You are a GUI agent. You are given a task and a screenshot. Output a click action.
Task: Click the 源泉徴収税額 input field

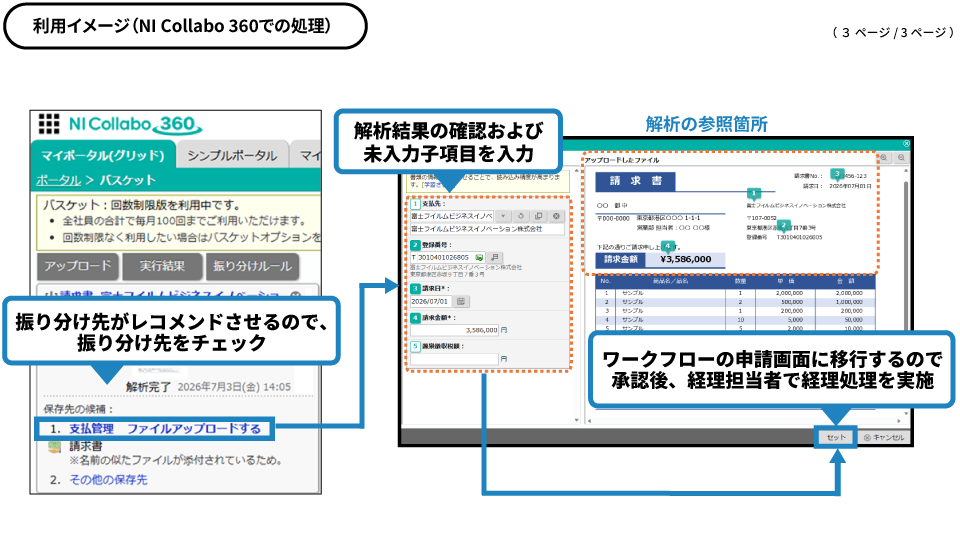tap(454, 359)
